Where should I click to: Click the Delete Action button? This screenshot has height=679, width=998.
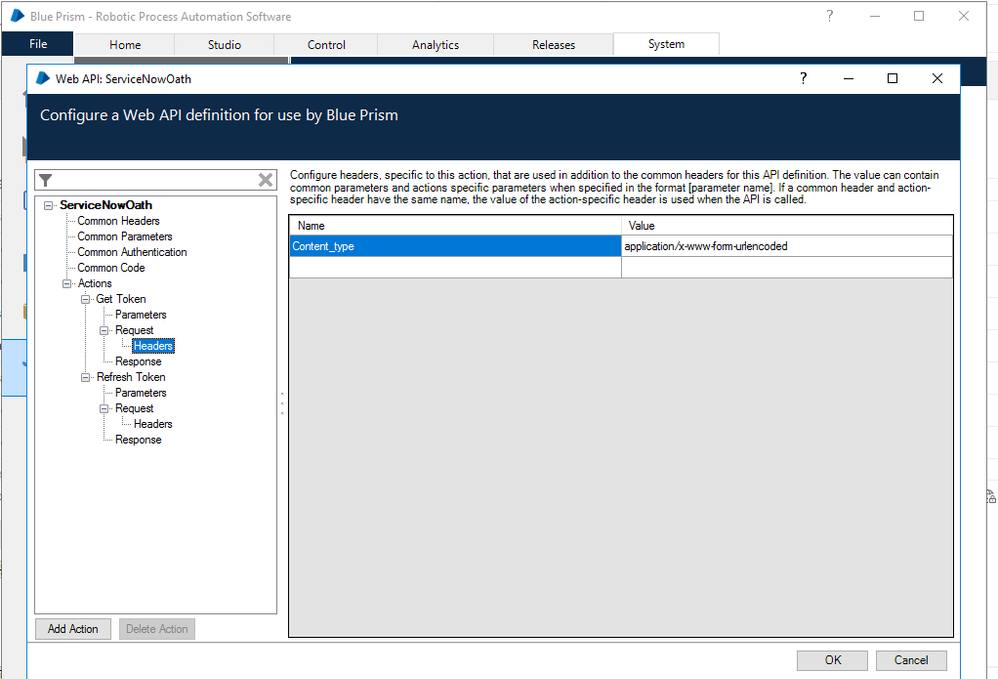157,629
